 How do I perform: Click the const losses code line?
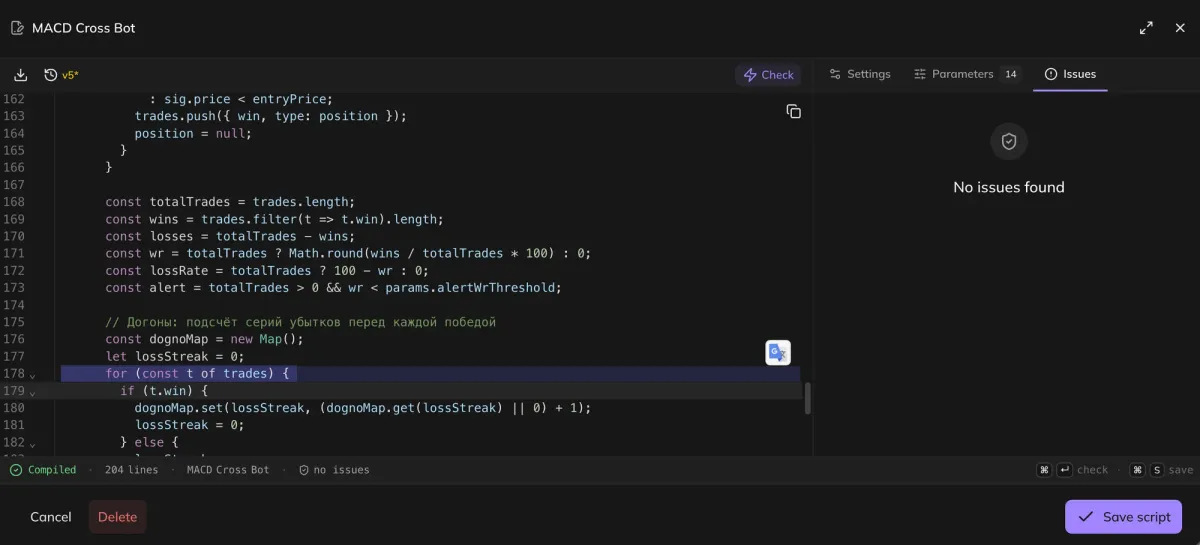(x=230, y=236)
